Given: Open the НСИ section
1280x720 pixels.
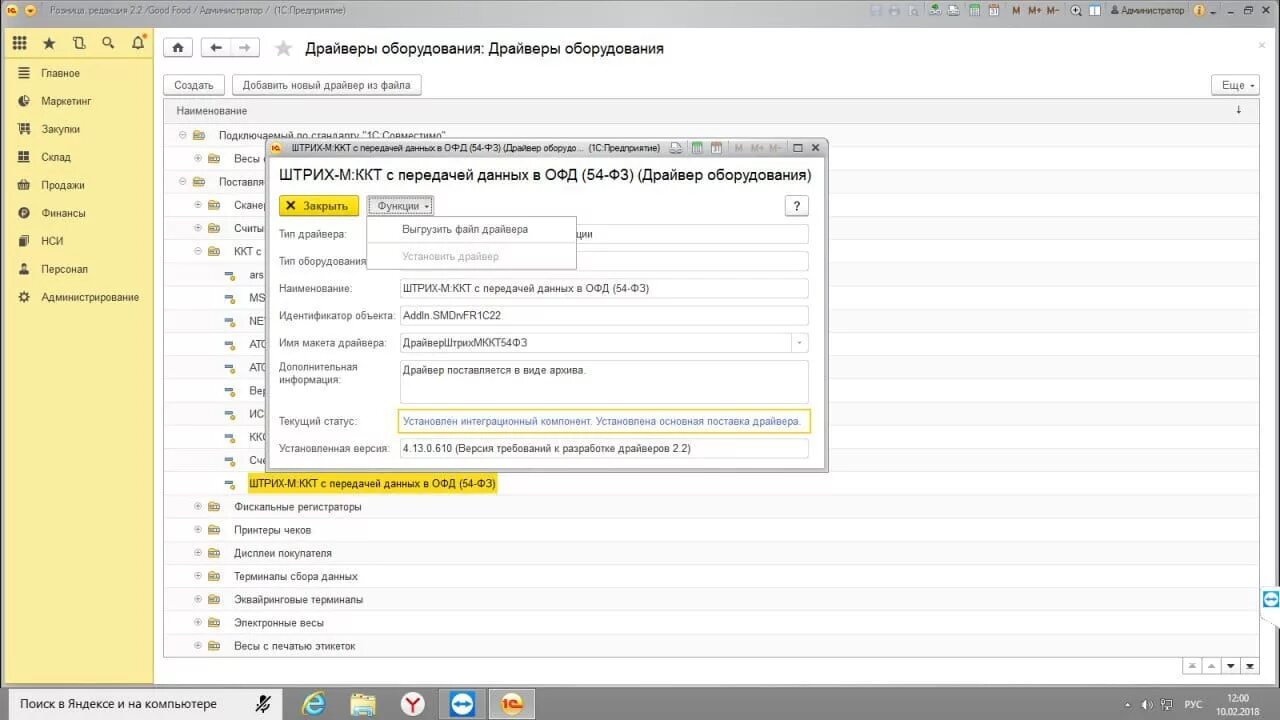Looking at the screenshot, I should (52, 241).
